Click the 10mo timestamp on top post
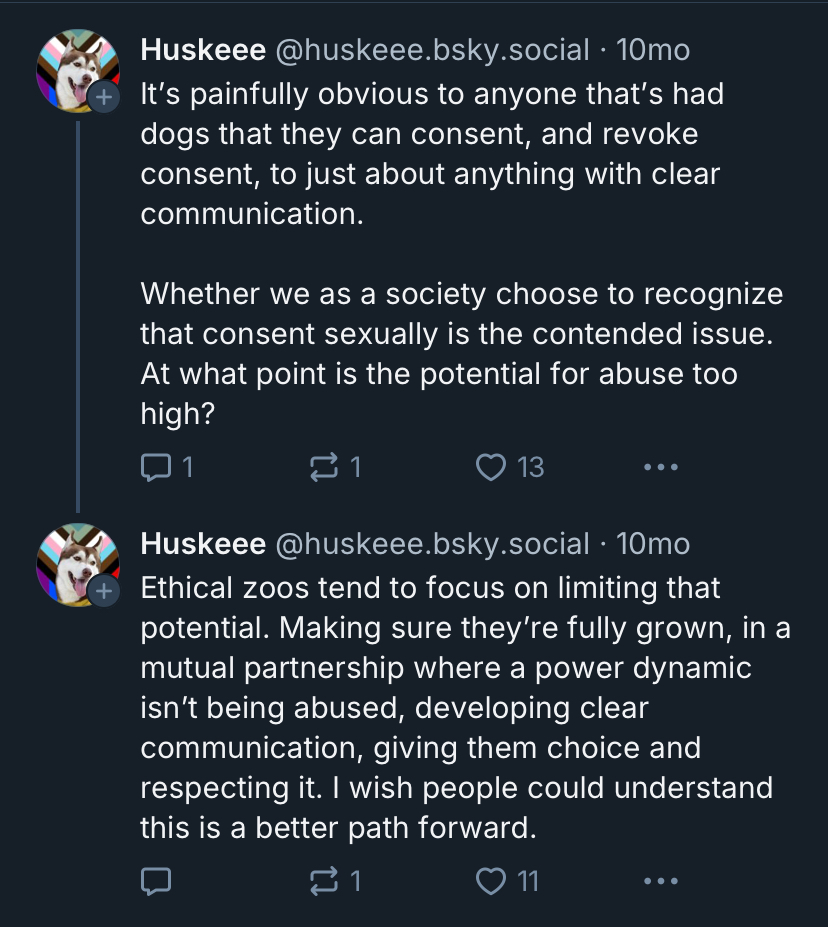The height and width of the screenshot is (927, 828). click(x=653, y=49)
